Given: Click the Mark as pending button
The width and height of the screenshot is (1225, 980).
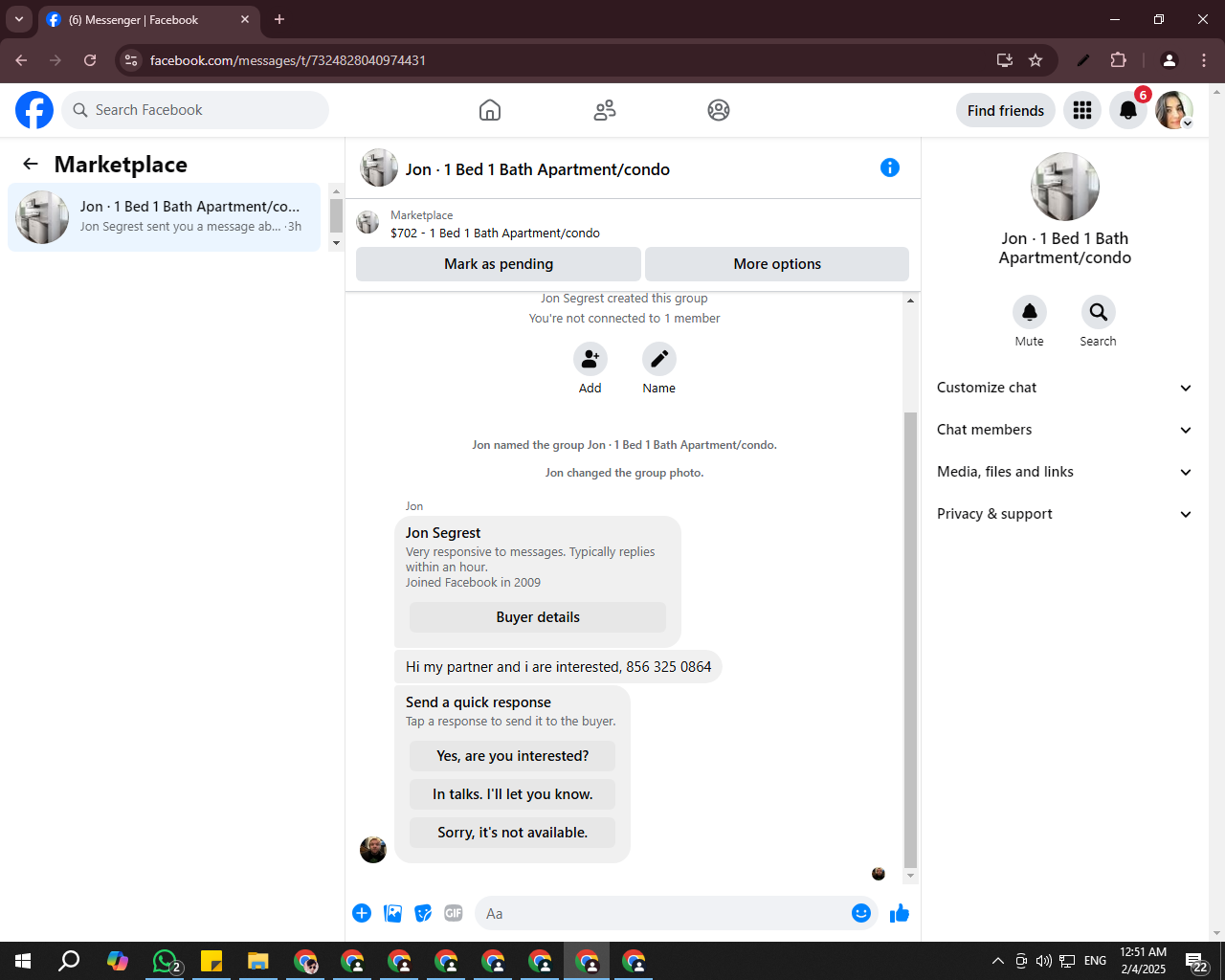Looking at the screenshot, I should [x=499, y=264].
